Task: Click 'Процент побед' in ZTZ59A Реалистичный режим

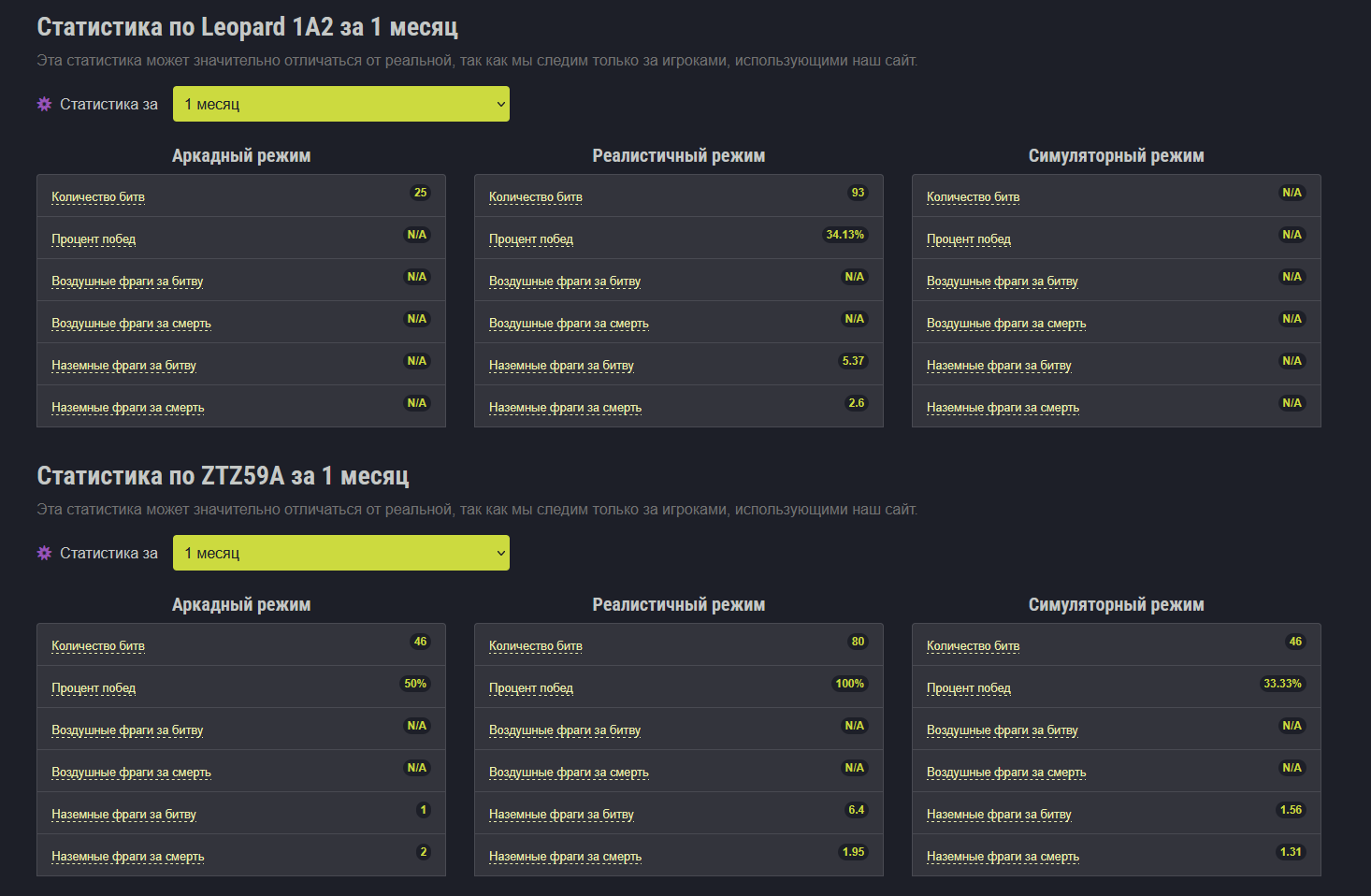Action: click(x=531, y=687)
